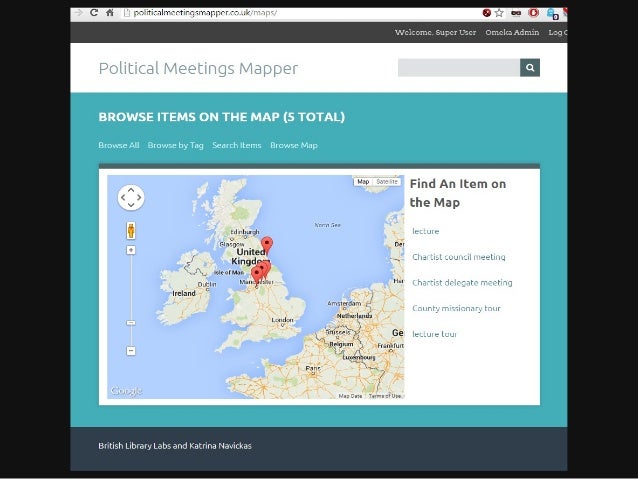This screenshot has height=479, width=638.
Task: Open Chartist council meeting item
Action: point(459,257)
